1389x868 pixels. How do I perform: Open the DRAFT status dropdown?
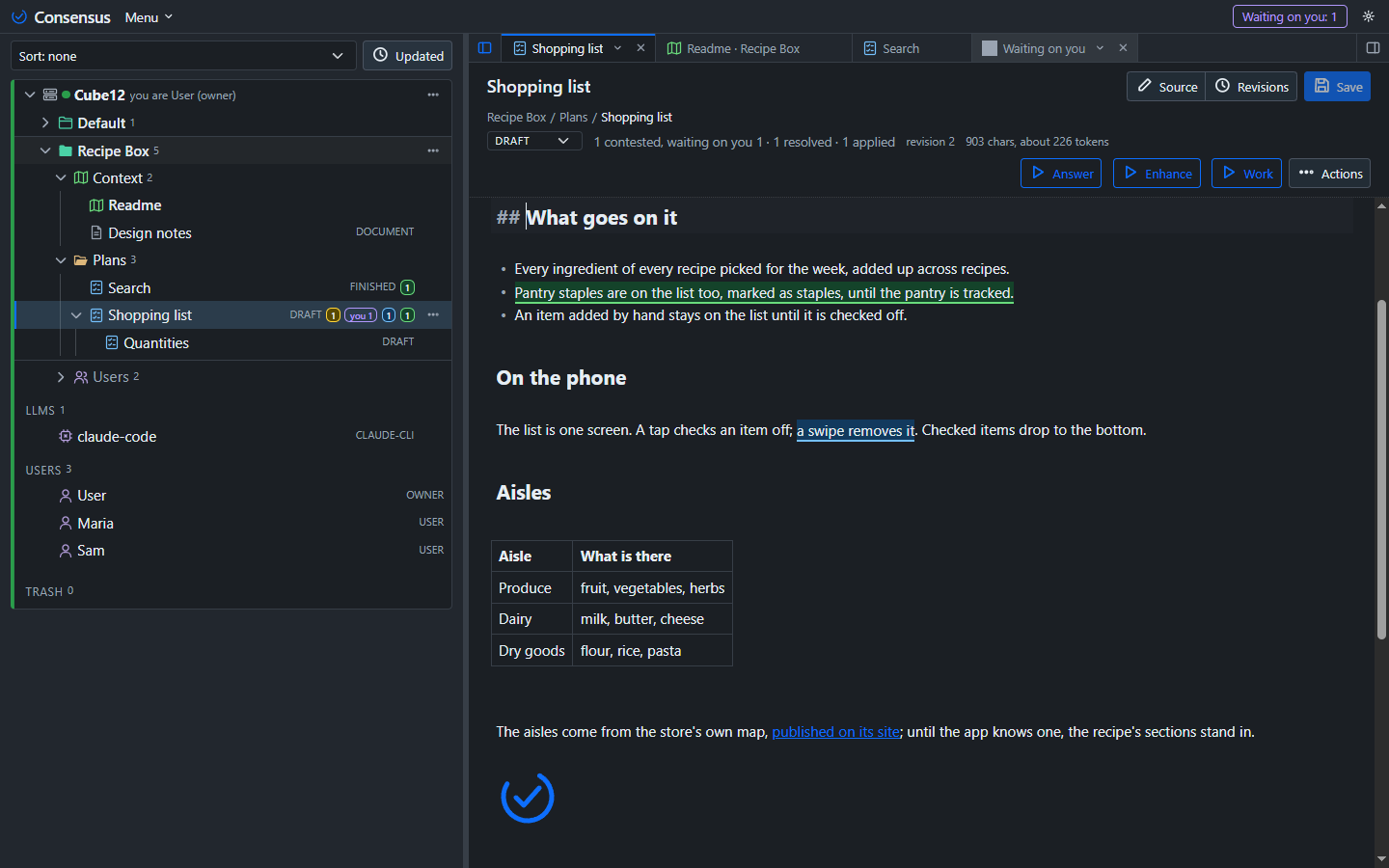click(534, 141)
